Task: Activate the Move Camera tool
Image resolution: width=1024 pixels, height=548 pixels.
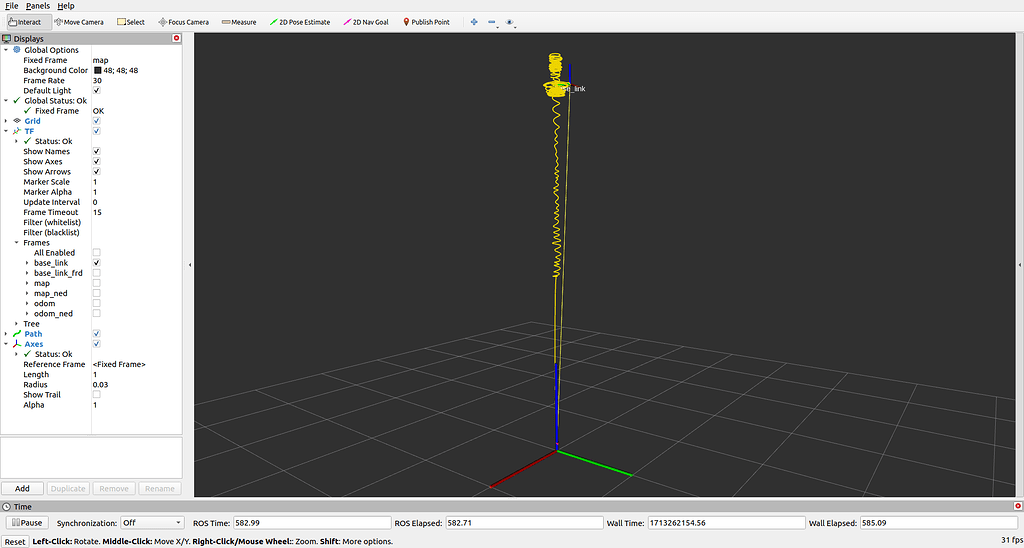Action: click(80, 22)
